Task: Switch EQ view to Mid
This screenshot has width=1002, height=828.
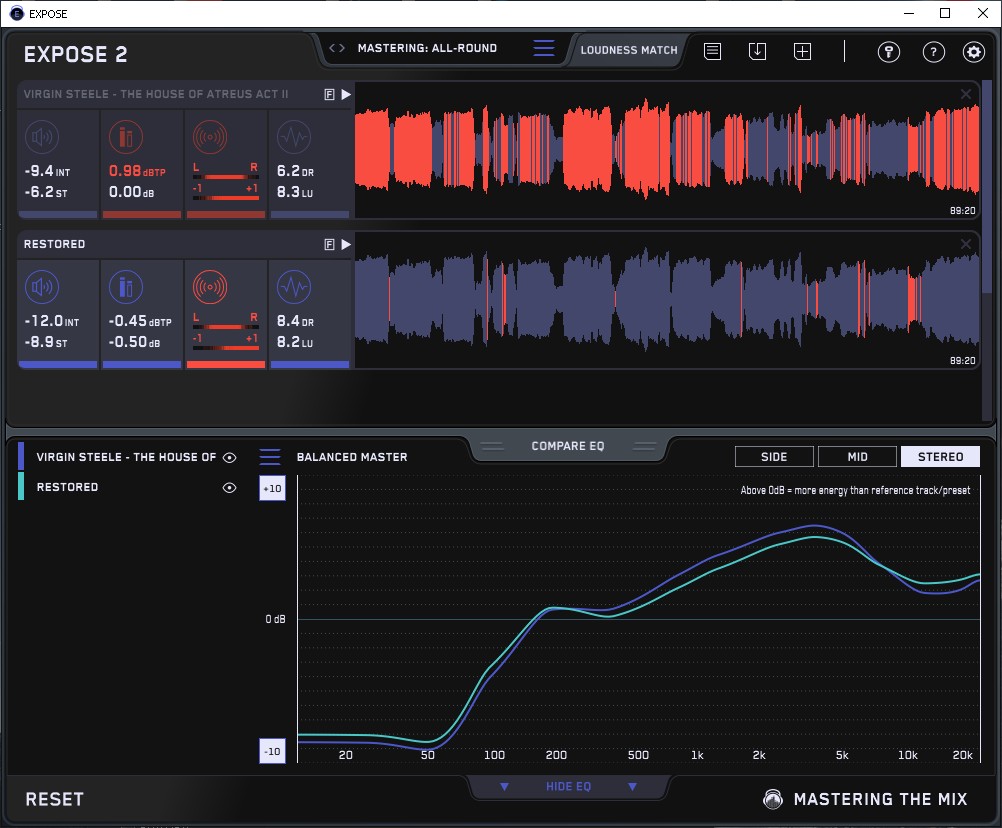Action: click(857, 457)
